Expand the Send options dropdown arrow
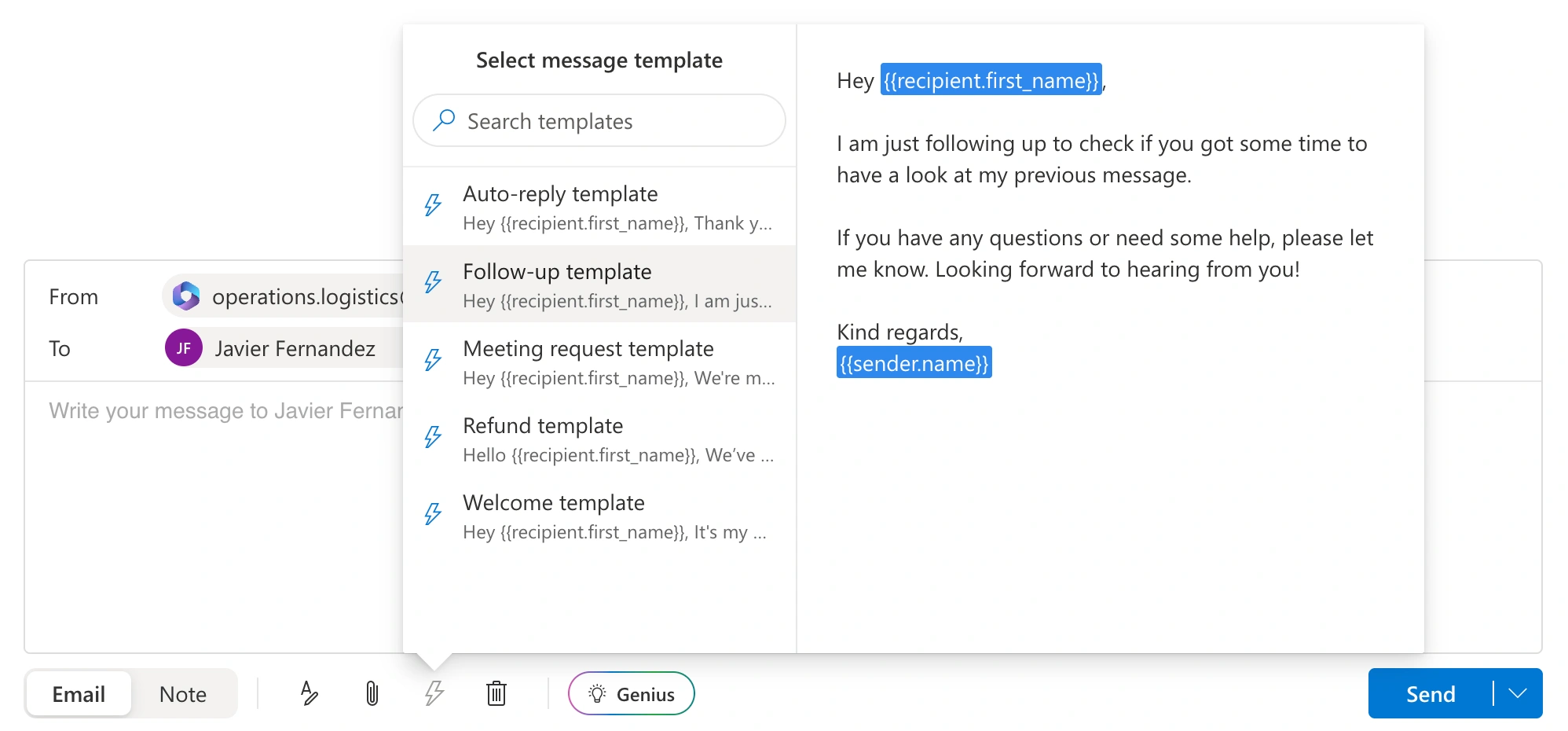This screenshot has height=731, width=1568. click(1518, 693)
